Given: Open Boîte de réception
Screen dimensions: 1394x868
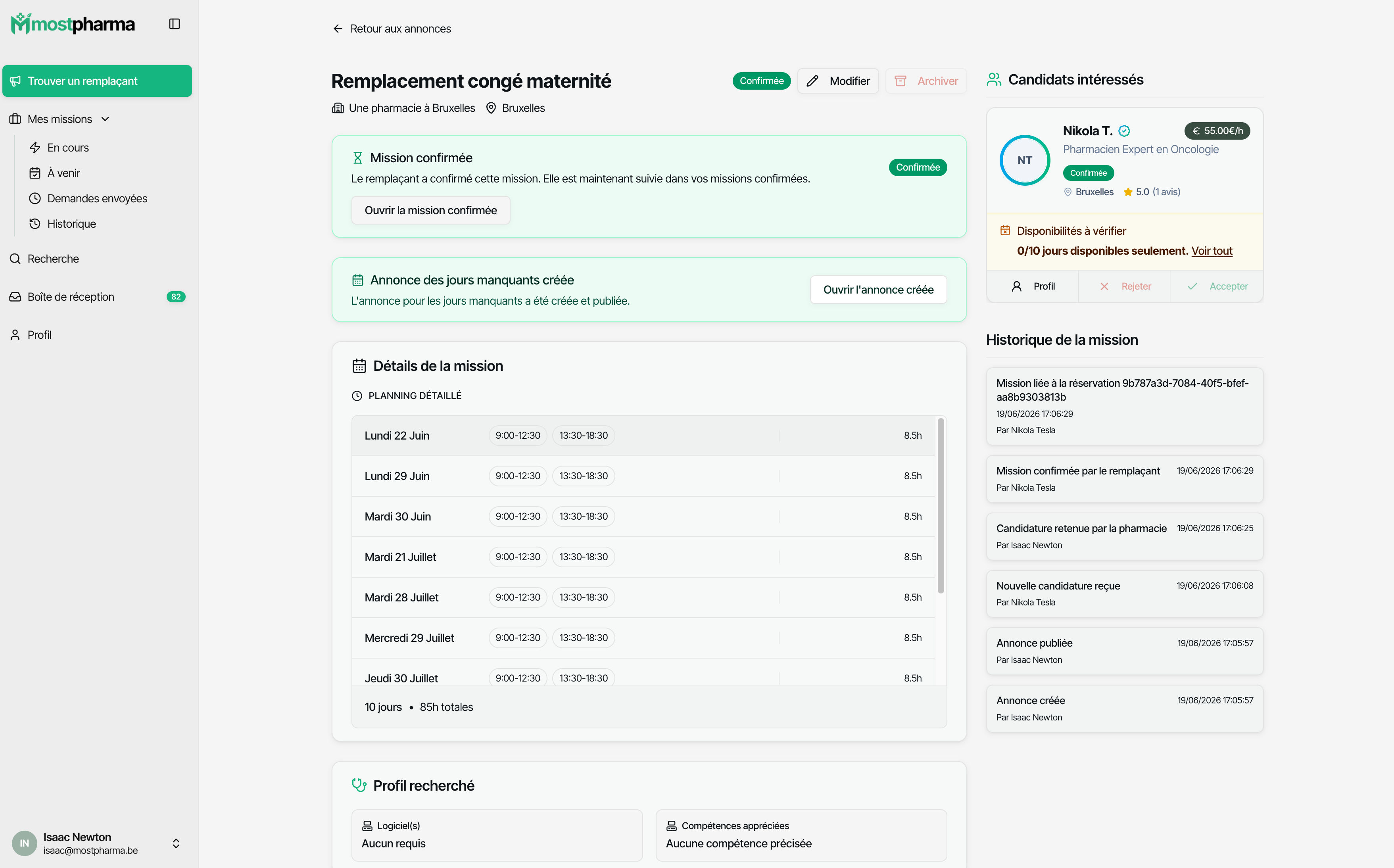Looking at the screenshot, I should (x=97, y=297).
